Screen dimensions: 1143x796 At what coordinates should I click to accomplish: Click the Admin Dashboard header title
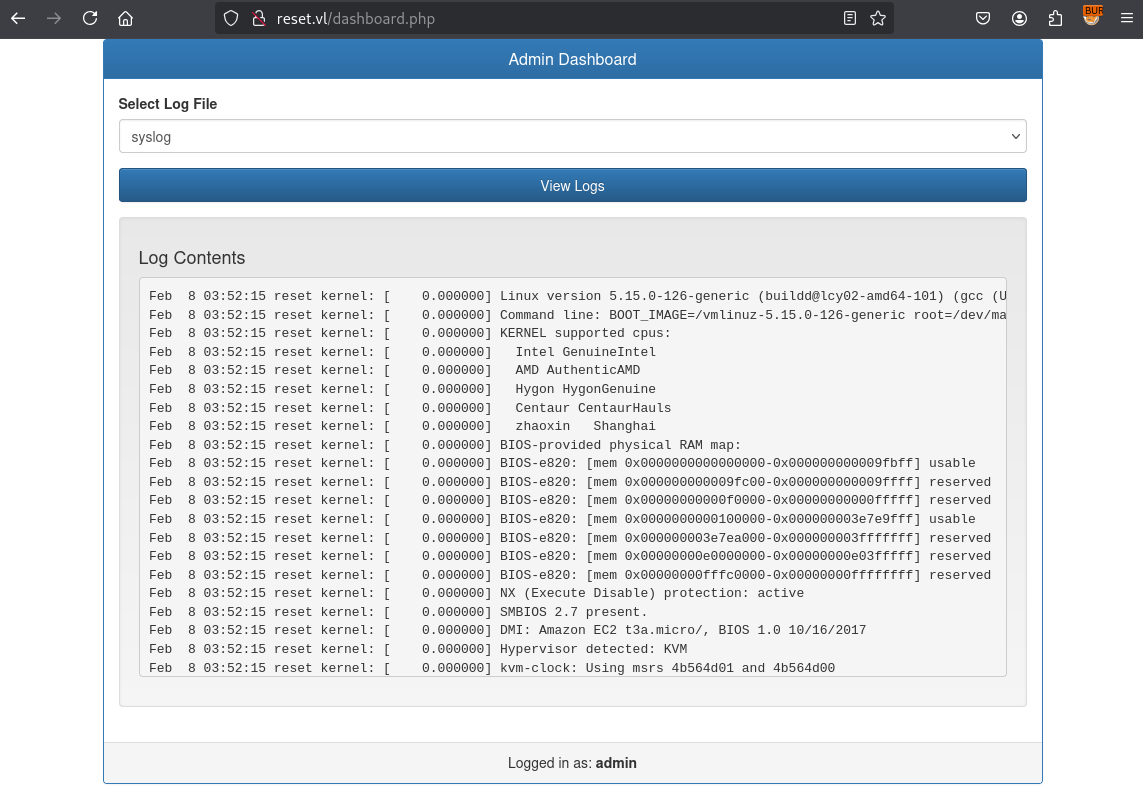572,59
